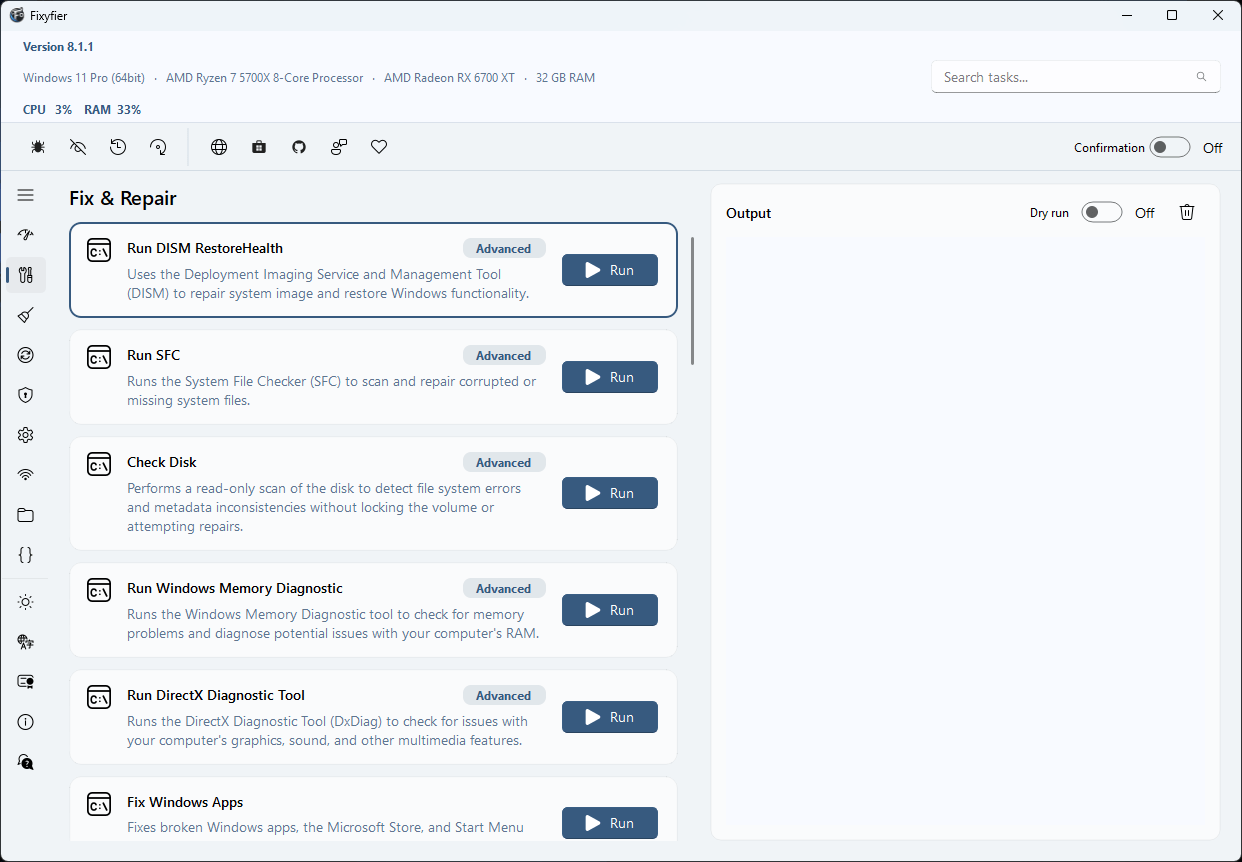Screen dimensions: 1242x862
Task: Open the Wi-Fi network section
Action: point(26,475)
